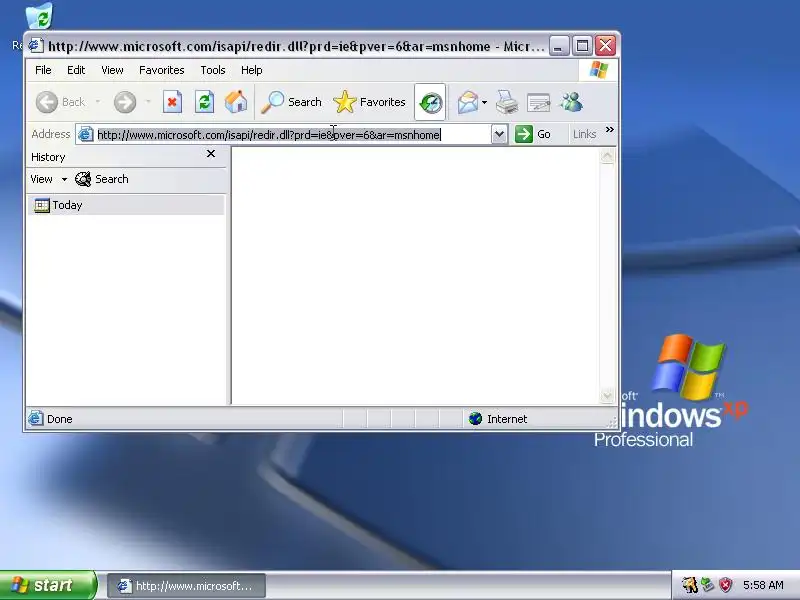Image resolution: width=800 pixels, height=600 pixels.
Task: Expand the Today history entry
Action: pos(126,205)
